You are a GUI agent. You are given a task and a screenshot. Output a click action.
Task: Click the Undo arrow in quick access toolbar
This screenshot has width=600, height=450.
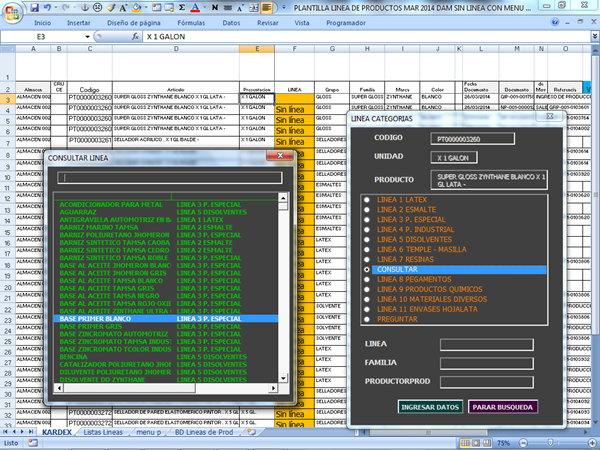coord(50,6)
